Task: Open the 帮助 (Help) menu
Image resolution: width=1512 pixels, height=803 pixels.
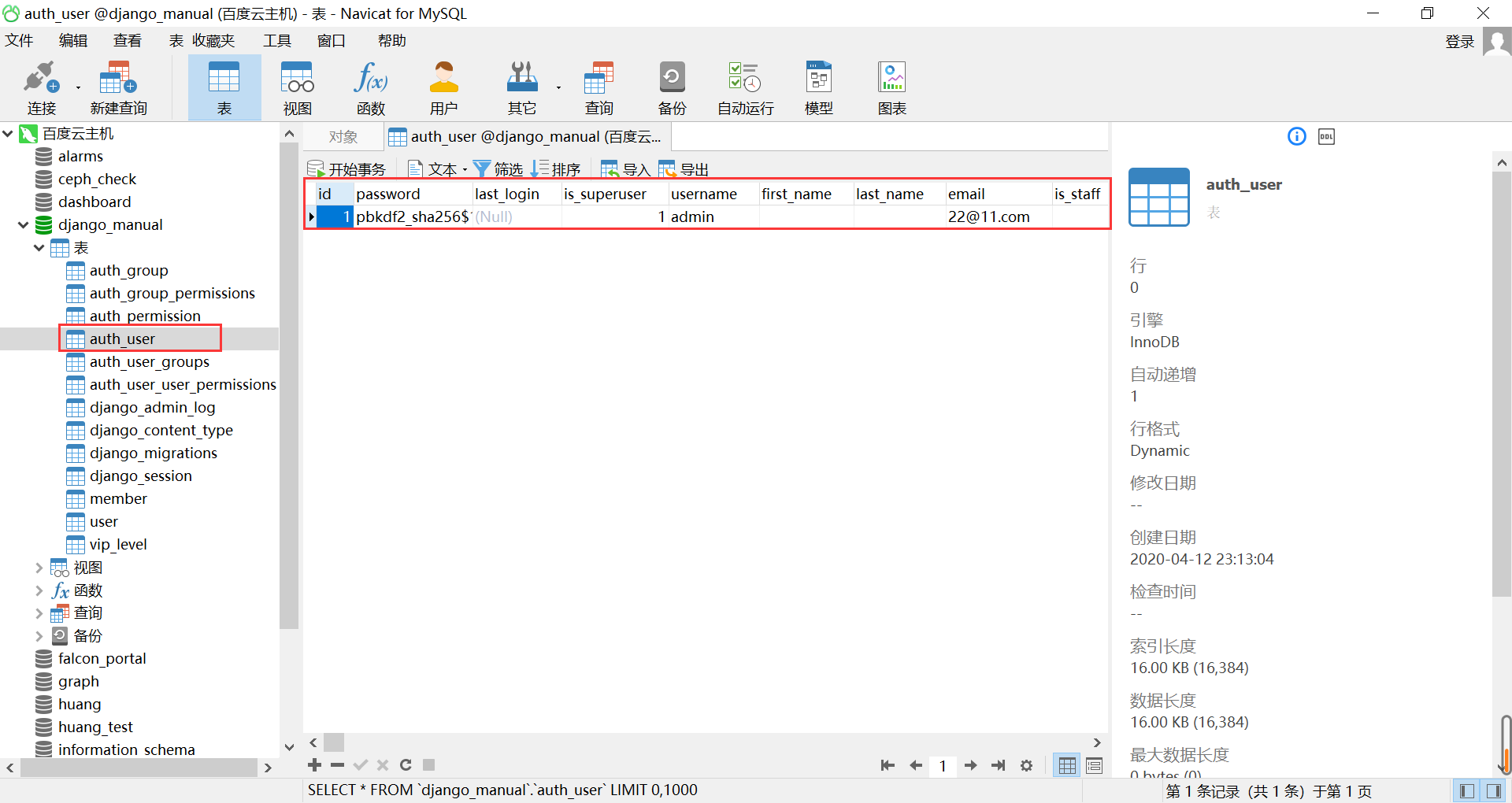Action: 391,40
